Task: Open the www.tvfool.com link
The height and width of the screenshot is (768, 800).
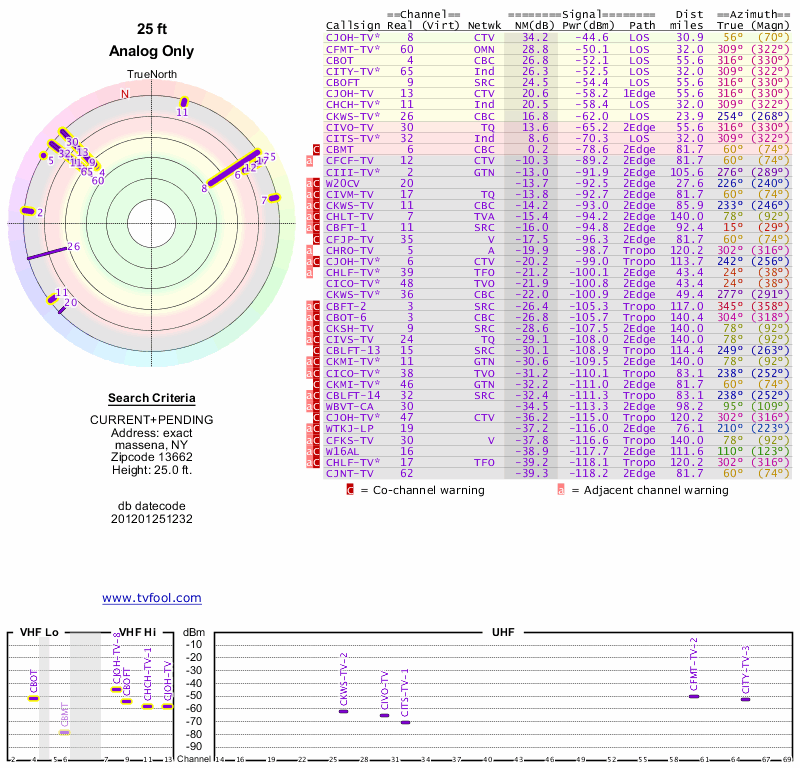Action: [152, 598]
